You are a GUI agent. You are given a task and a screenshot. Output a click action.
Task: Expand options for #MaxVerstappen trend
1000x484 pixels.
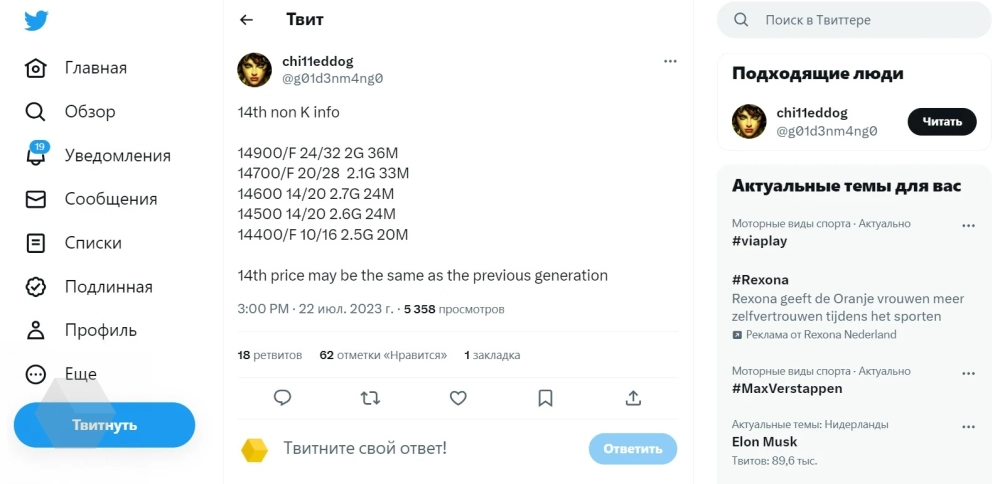click(968, 373)
